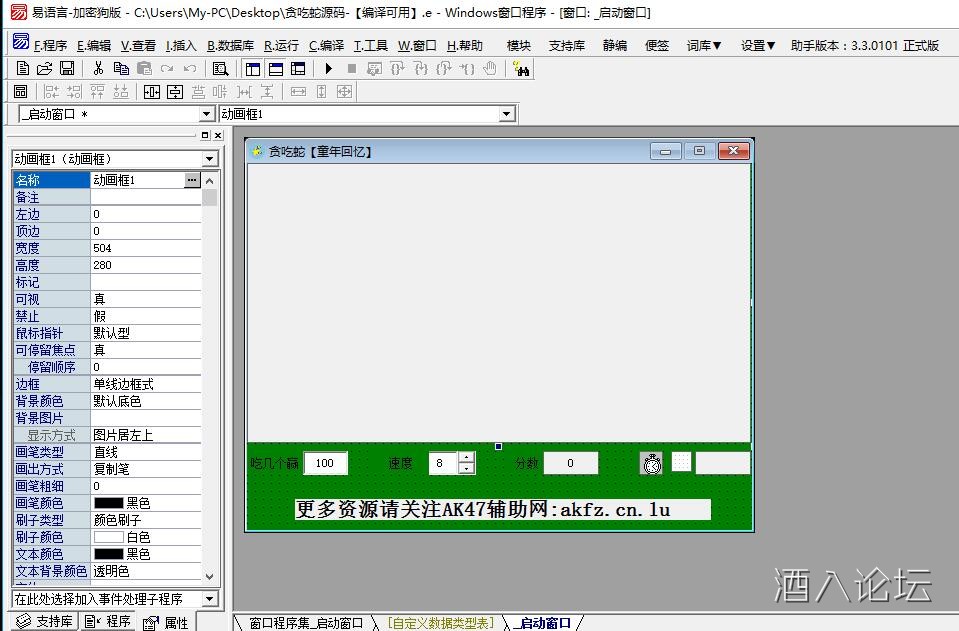Save the project using the disk icon
This screenshot has height=631, width=959.
coord(66,68)
